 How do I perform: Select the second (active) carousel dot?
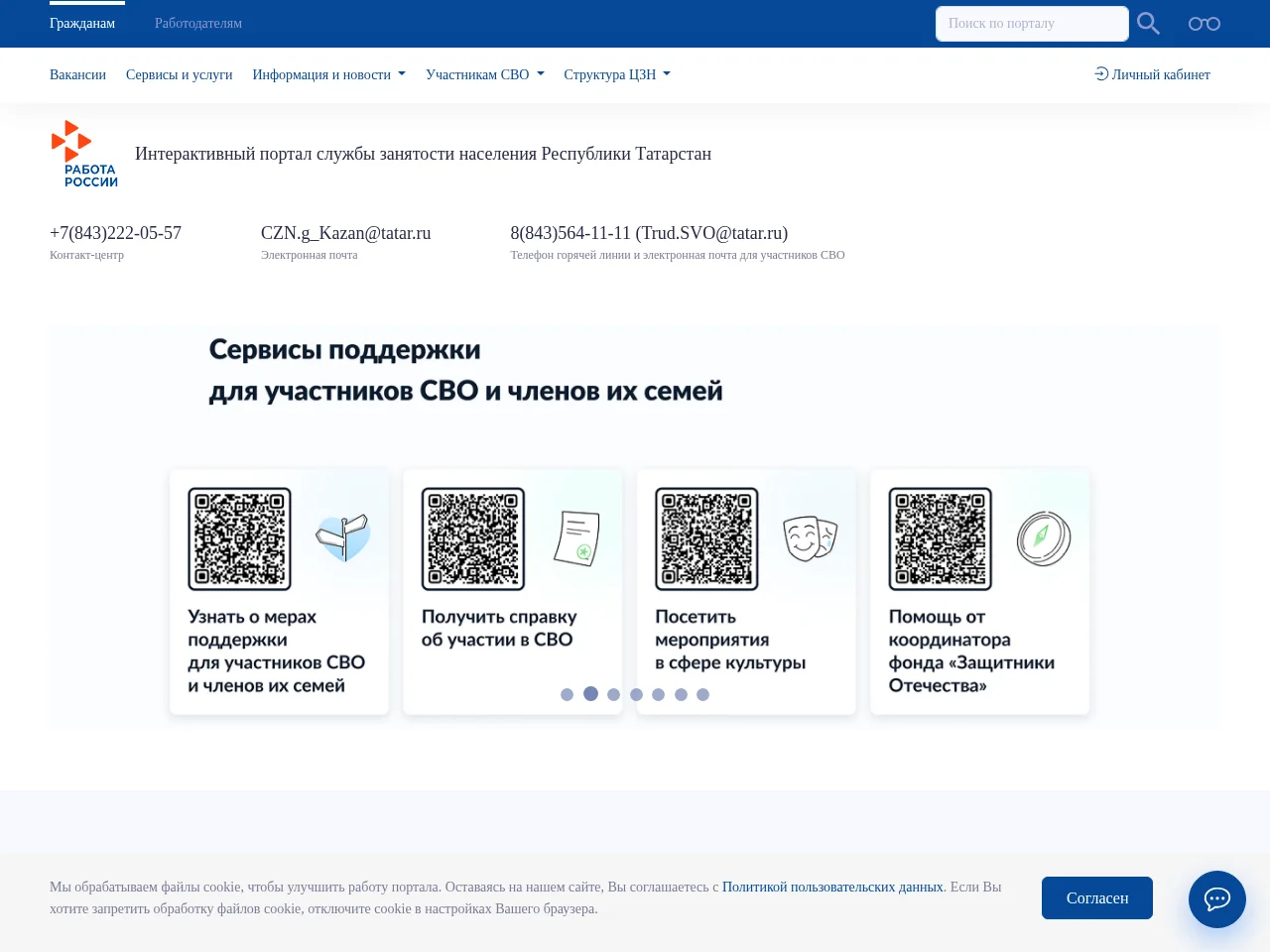click(x=590, y=693)
